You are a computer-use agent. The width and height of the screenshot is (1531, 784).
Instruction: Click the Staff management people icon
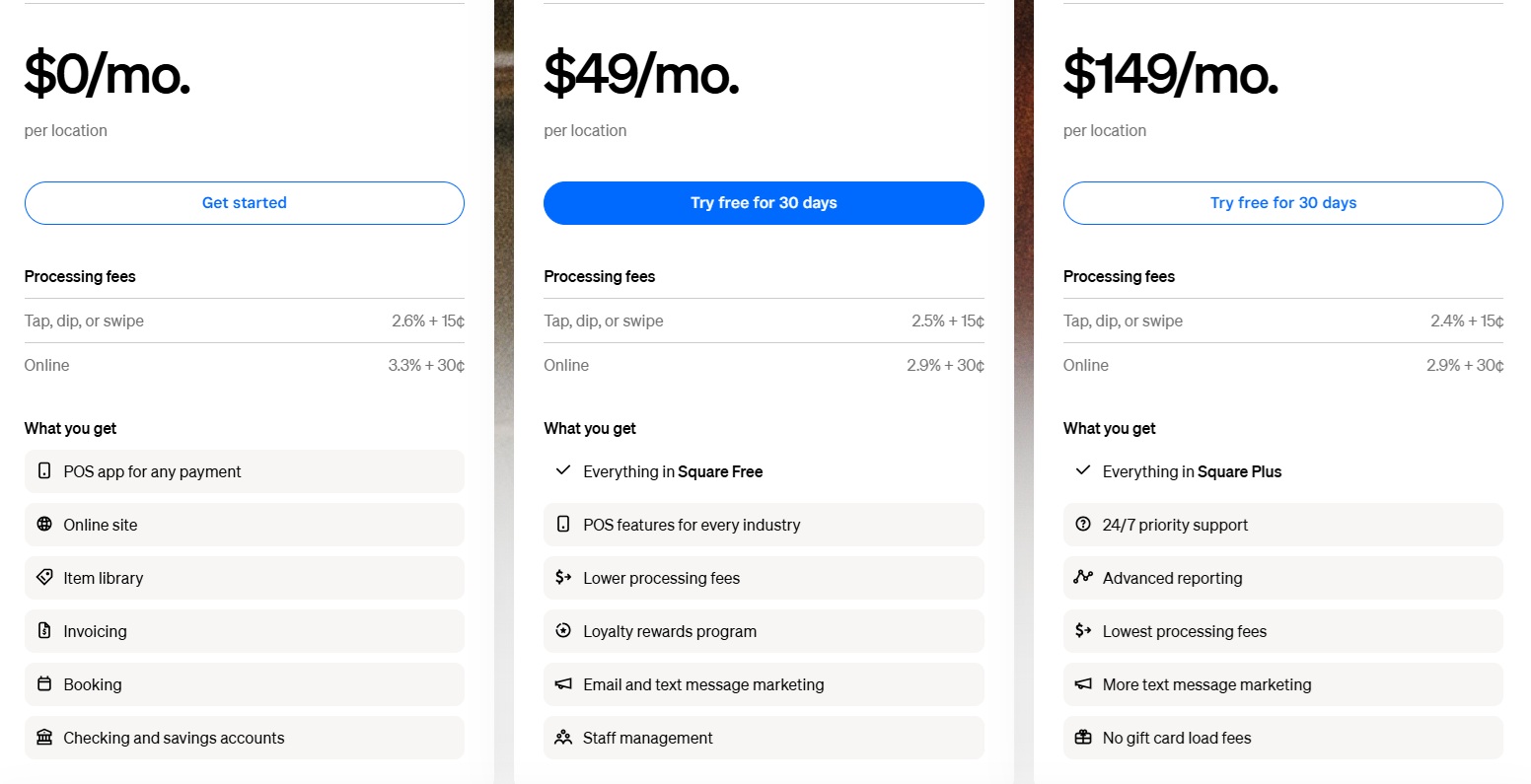coord(563,738)
